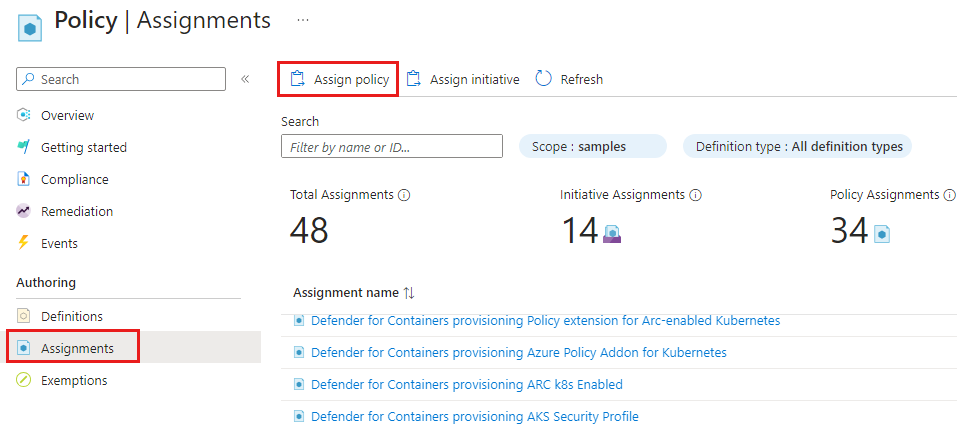
Task: Open the more options ellipsis by the title
Action: click(303, 20)
